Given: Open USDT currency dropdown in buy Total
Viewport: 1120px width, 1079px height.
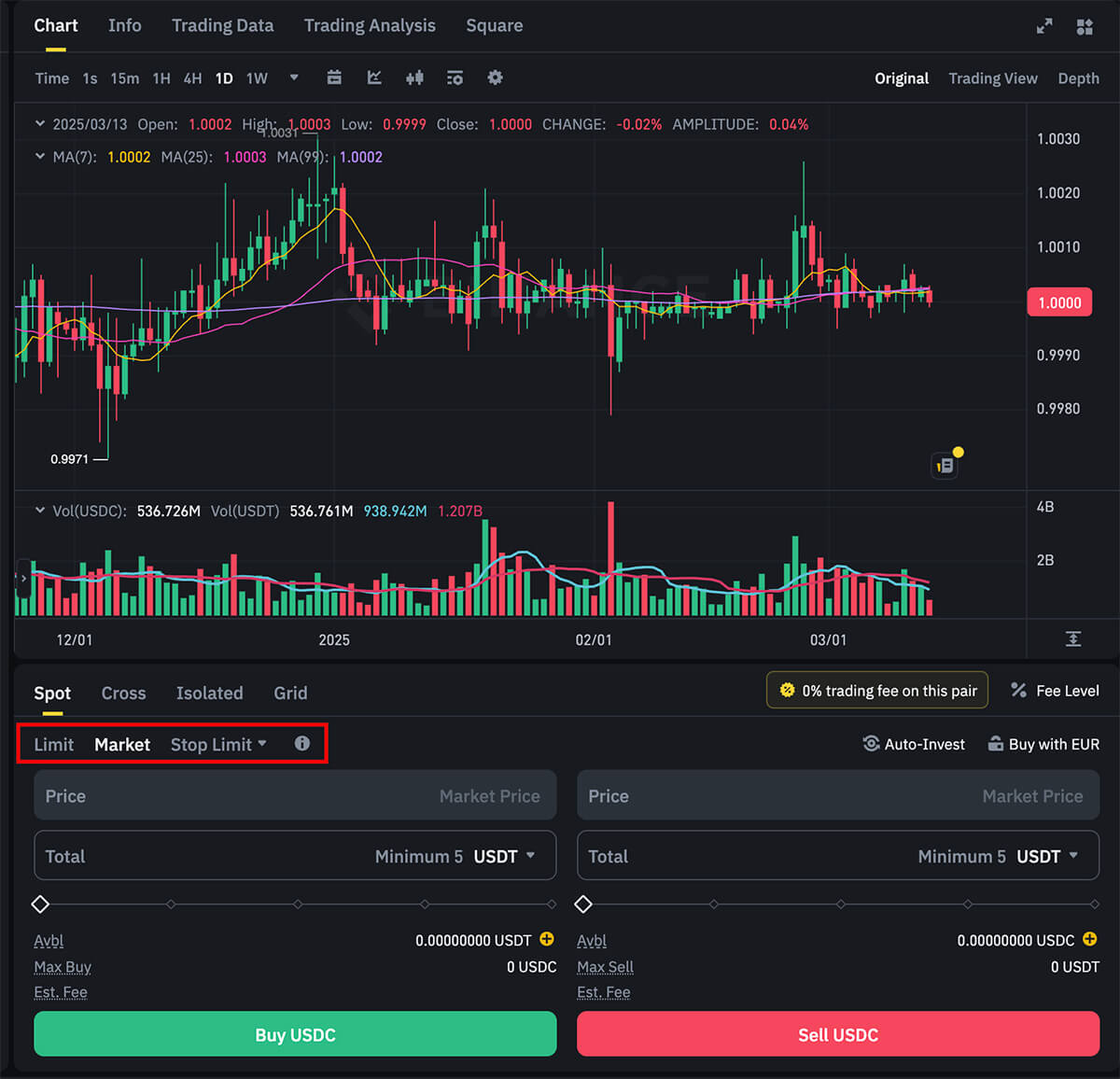Looking at the screenshot, I should click(x=504, y=856).
